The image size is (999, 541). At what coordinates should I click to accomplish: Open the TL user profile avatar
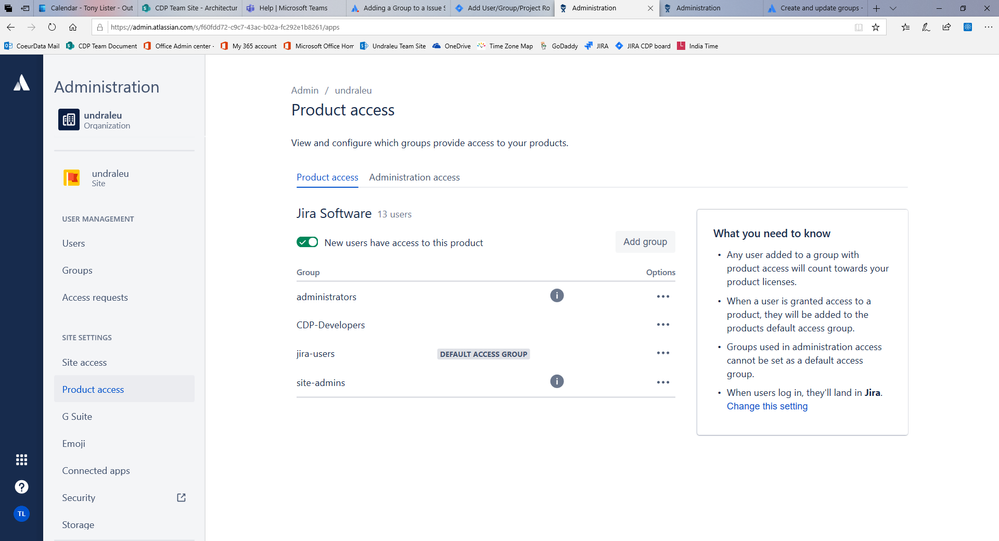click(x=22, y=514)
